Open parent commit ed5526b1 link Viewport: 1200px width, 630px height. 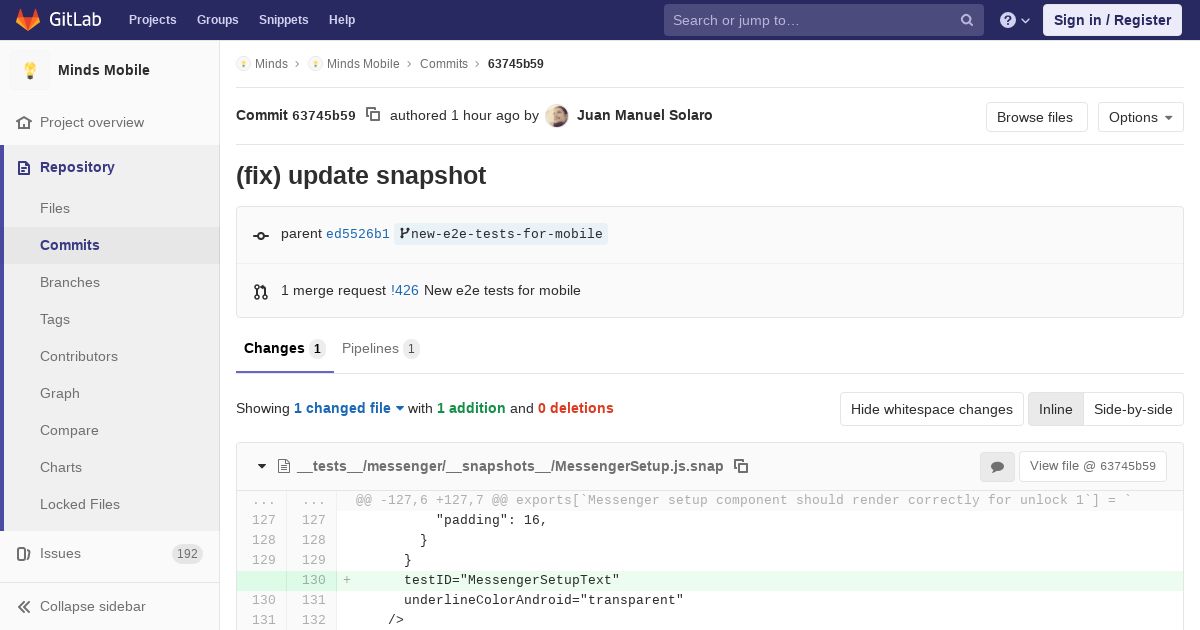[358, 234]
